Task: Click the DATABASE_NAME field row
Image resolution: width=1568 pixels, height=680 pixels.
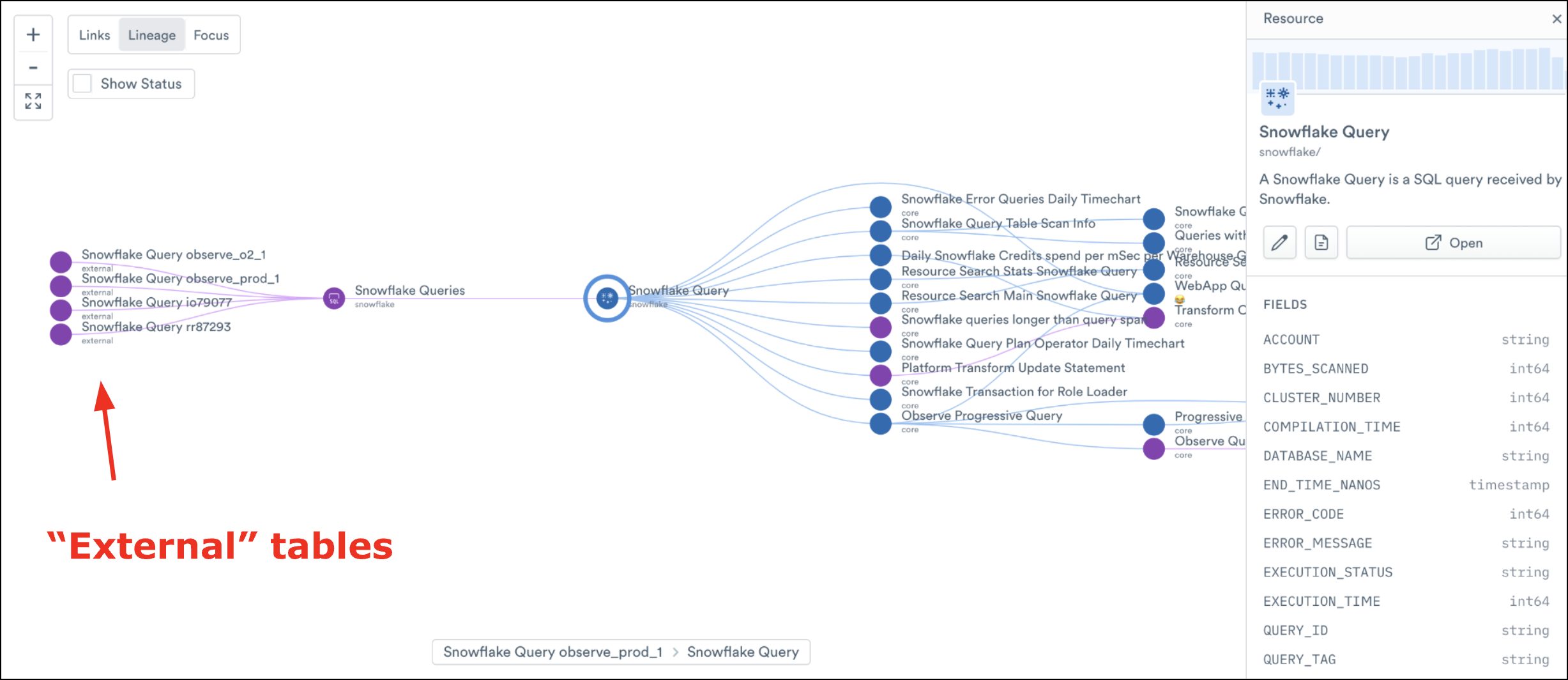Action: [1406, 456]
